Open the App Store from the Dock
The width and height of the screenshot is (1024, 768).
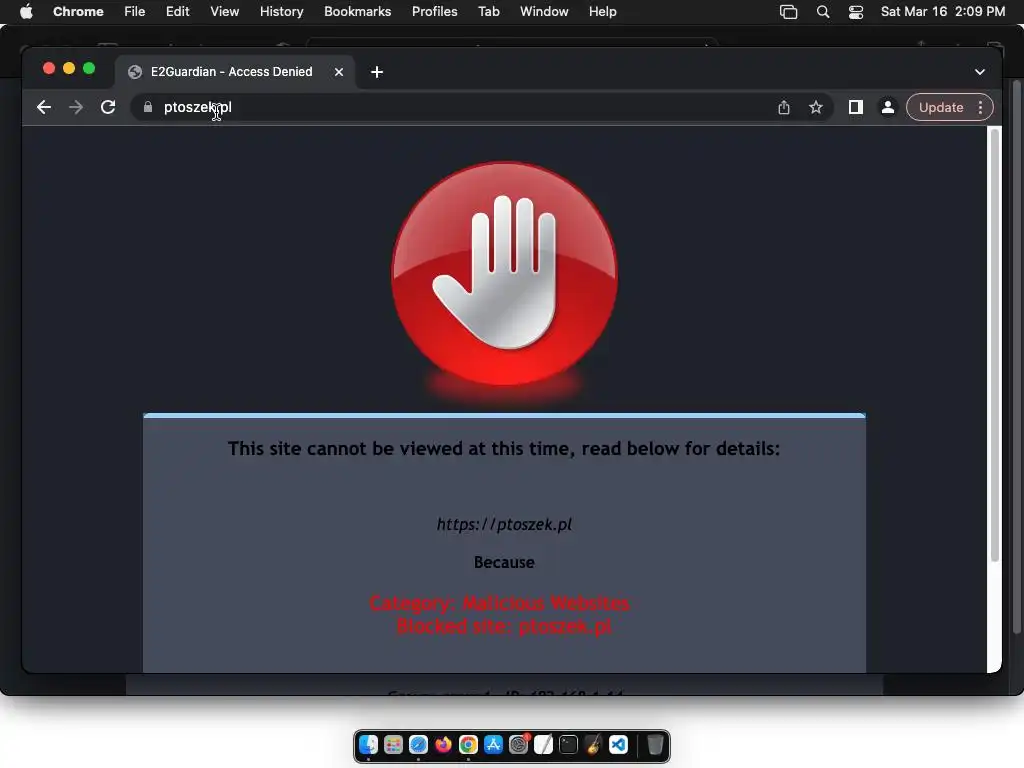tap(493, 744)
